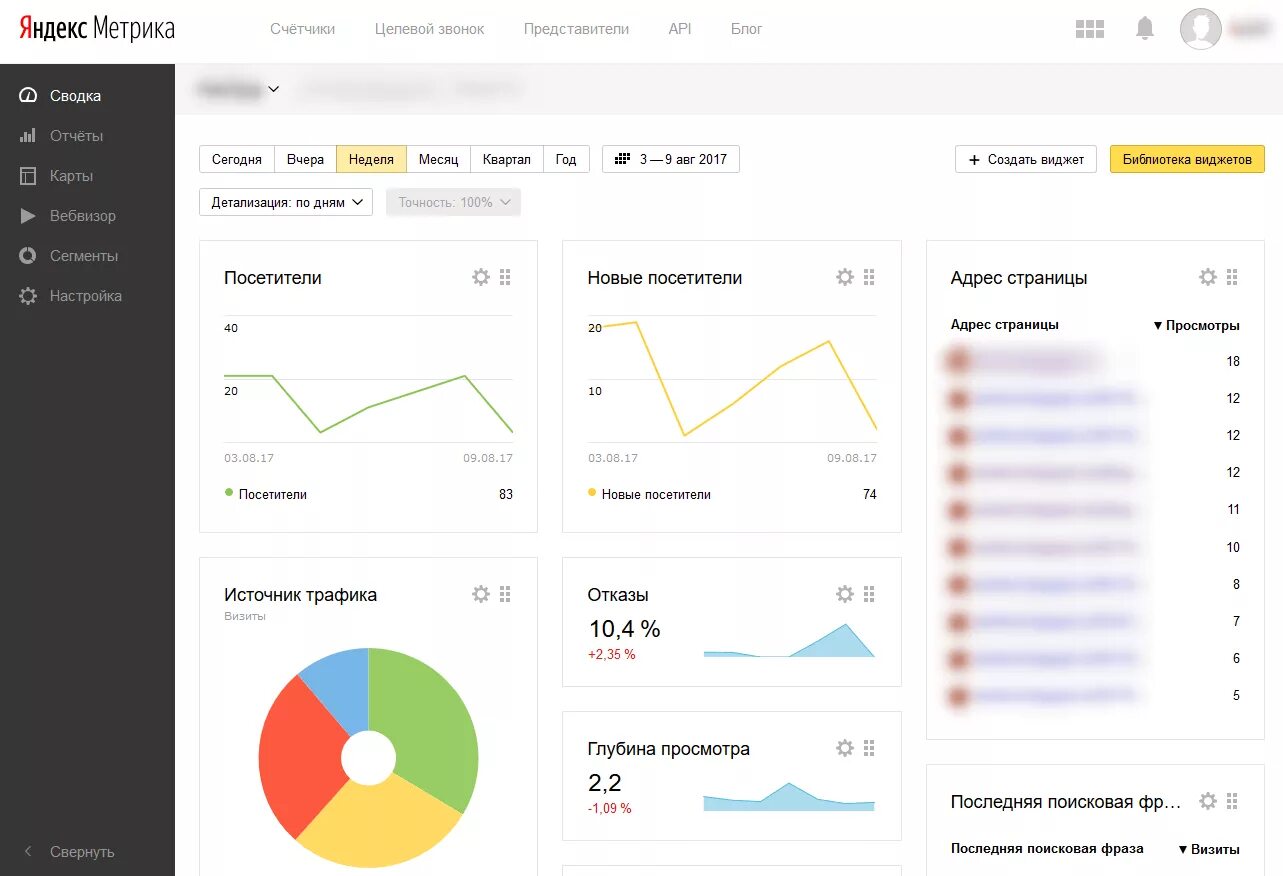Select the Вчера period

[x=305, y=159]
